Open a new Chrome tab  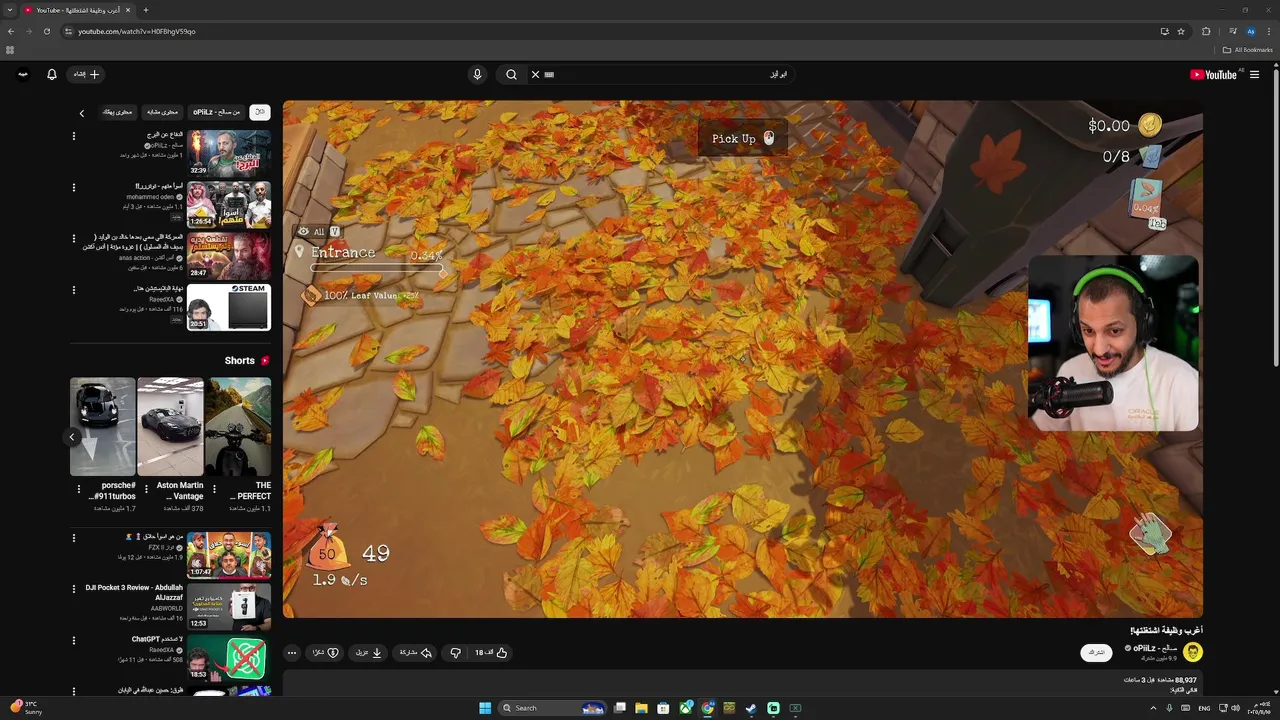pyautogui.click(x=146, y=10)
